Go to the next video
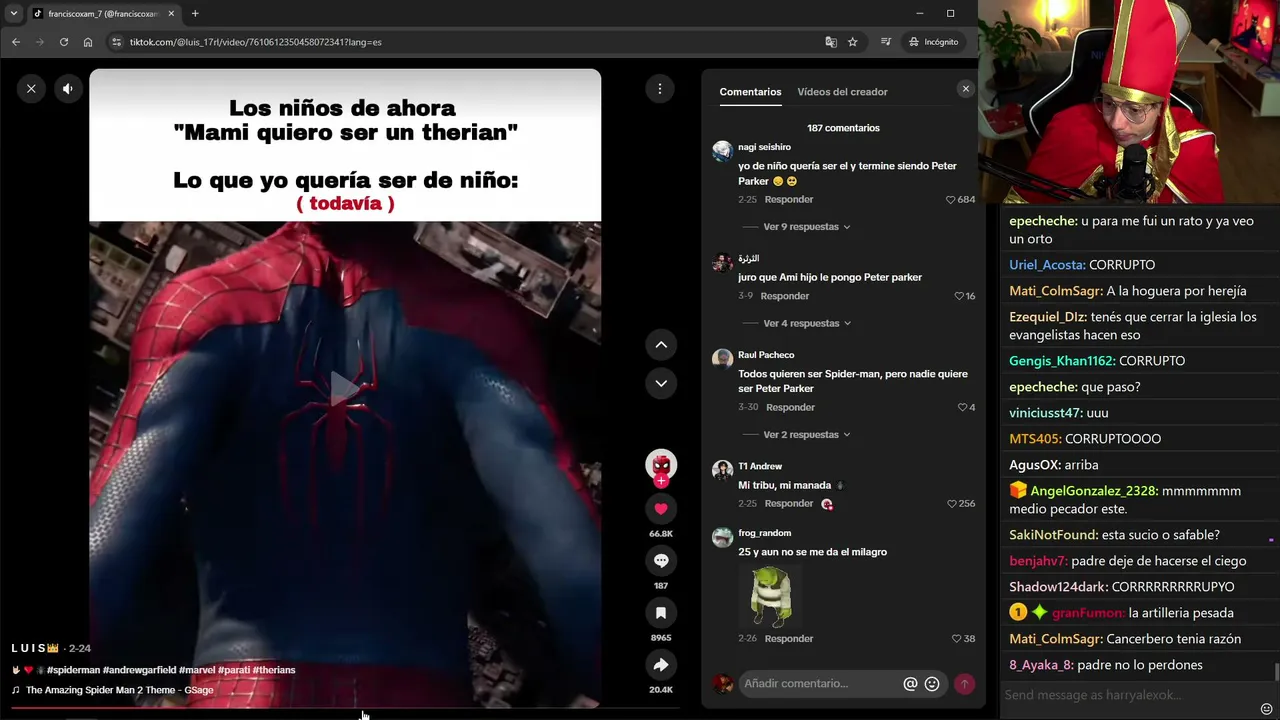This screenshot has width=1280, height=720. [661, 383]
